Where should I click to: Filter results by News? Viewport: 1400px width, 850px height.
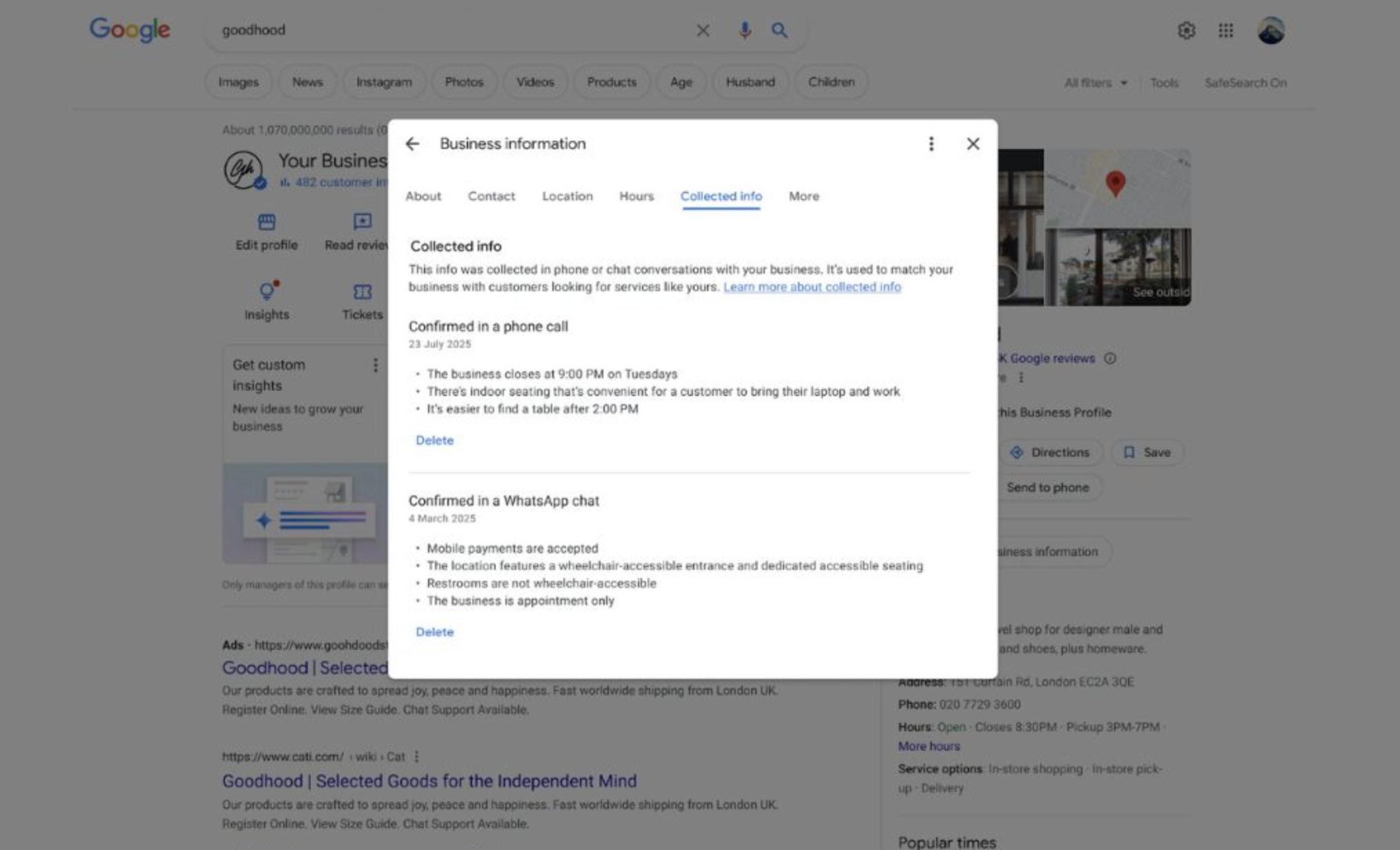coord(307,82)
